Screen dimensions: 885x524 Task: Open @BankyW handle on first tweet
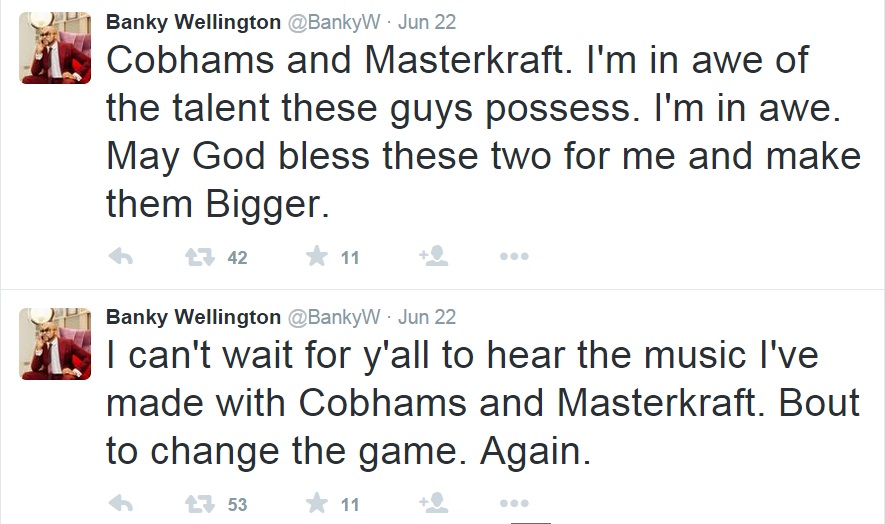click(334, 22)
